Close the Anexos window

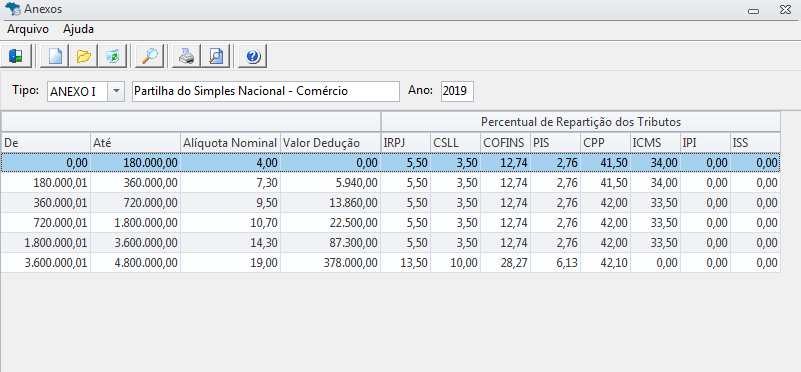point(785,9)
